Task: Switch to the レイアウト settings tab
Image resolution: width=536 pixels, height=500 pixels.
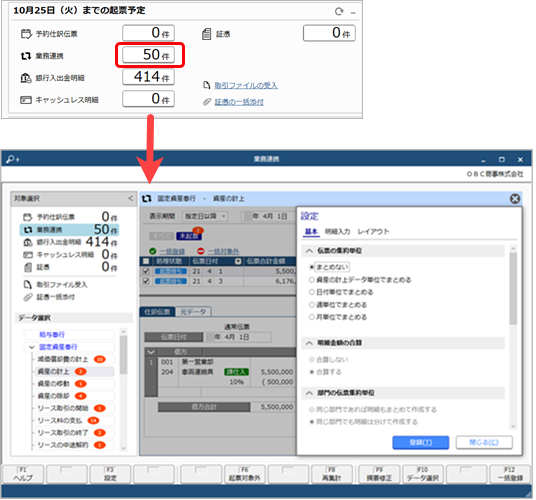Action: [373, 232]
